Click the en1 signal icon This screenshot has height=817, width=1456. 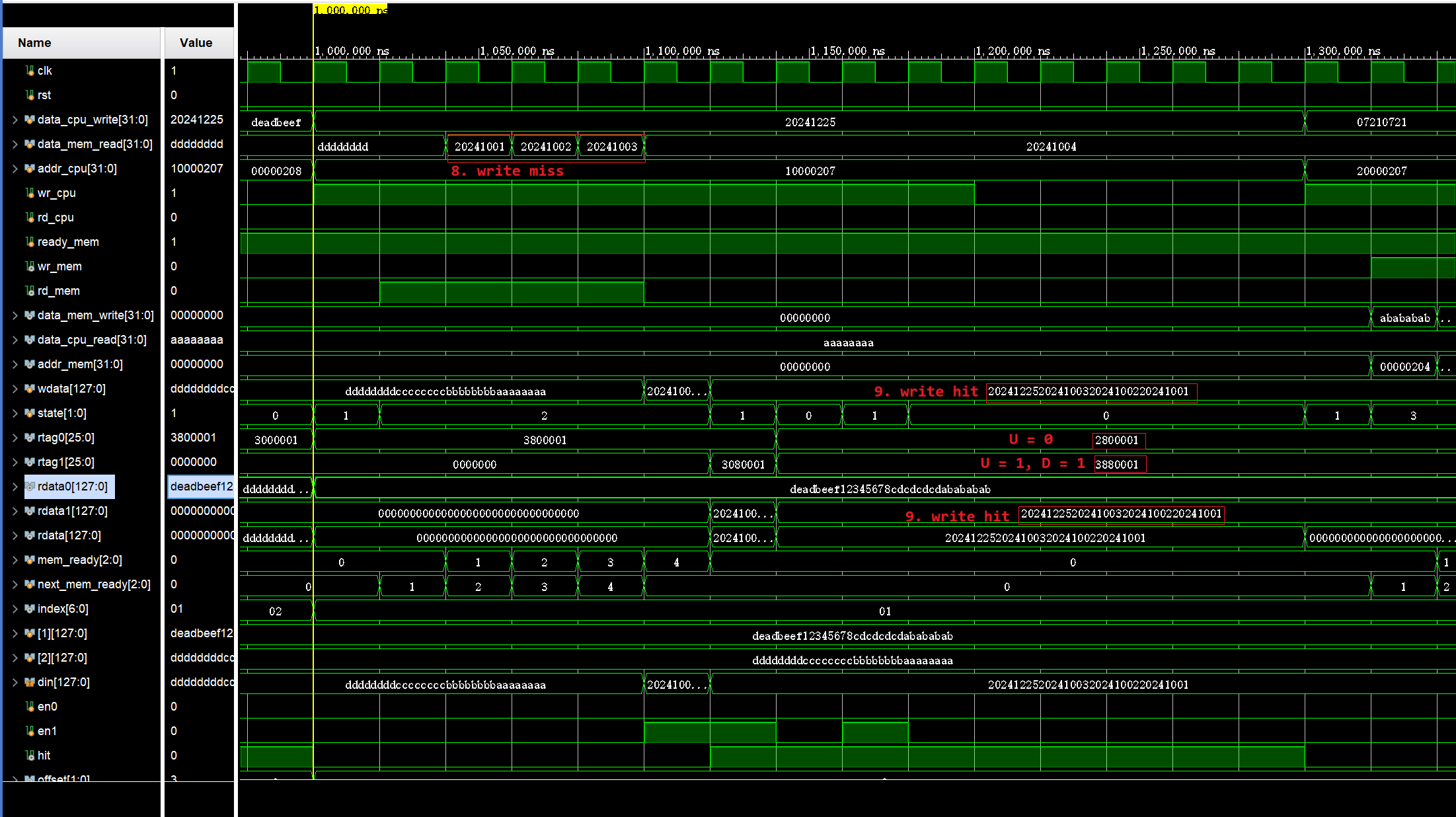click(30, 731)
